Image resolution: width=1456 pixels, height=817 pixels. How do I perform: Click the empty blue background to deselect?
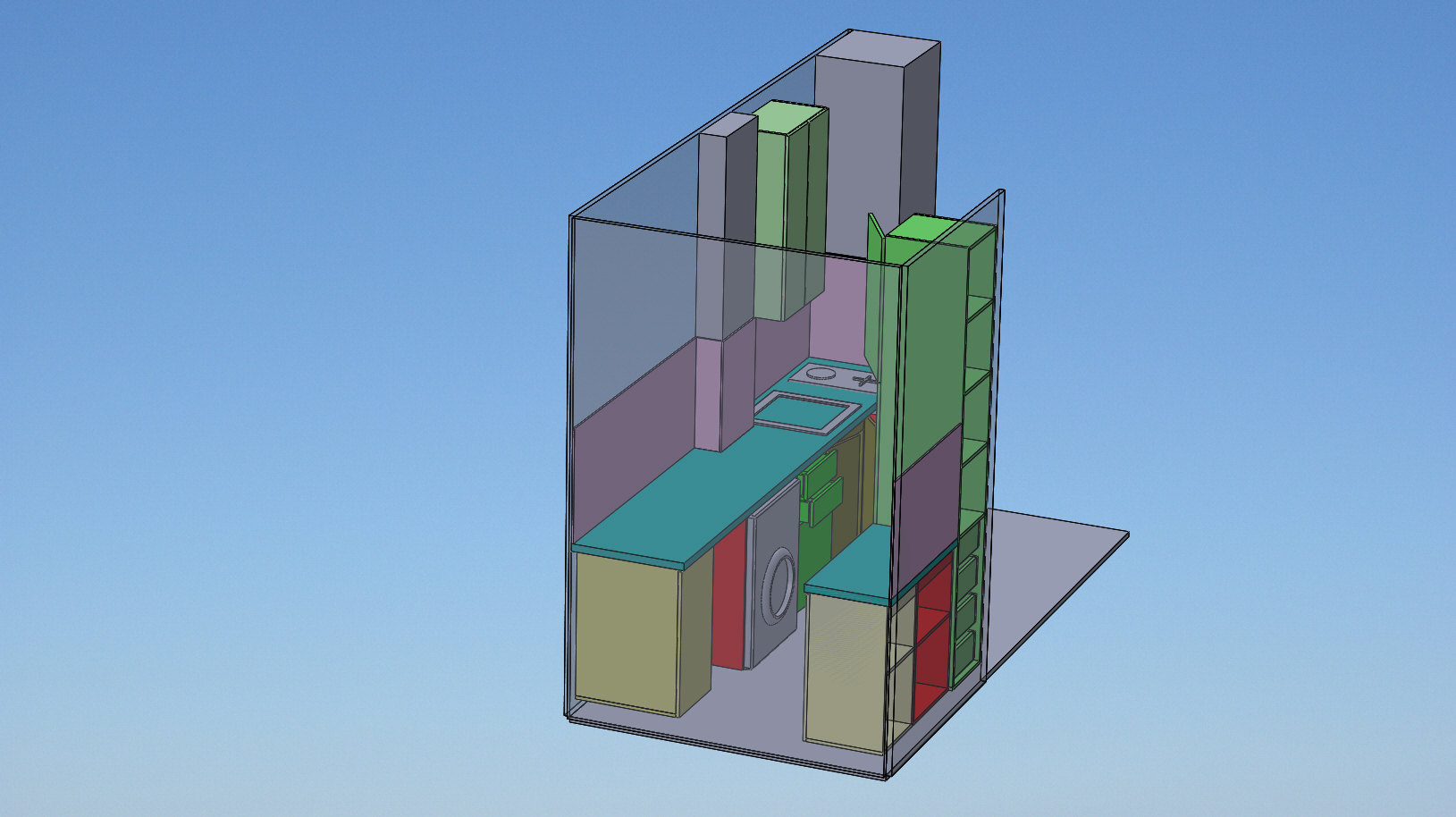[268, 358]
